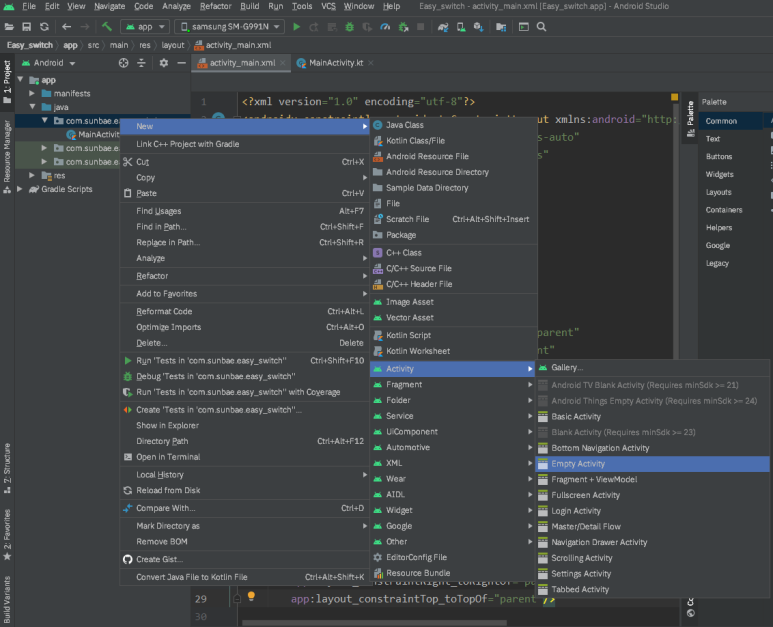The image size is (773, 627).
Task: Open the File menu
Action: point(29,6)
